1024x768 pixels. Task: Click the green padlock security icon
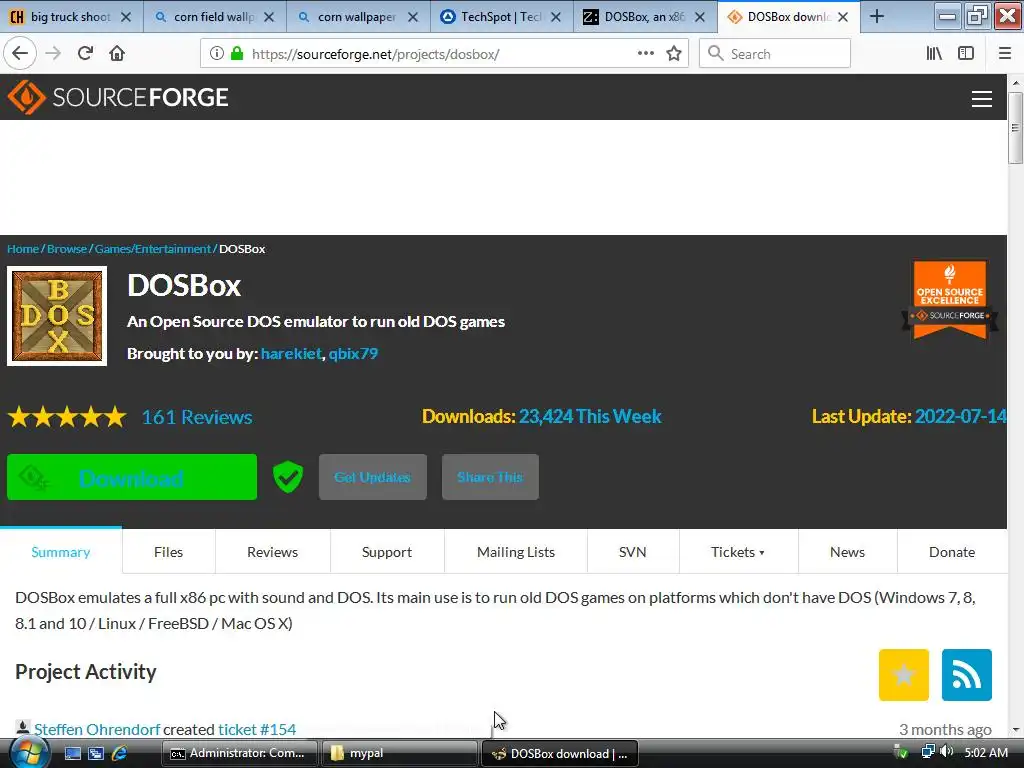pos(238,54)
